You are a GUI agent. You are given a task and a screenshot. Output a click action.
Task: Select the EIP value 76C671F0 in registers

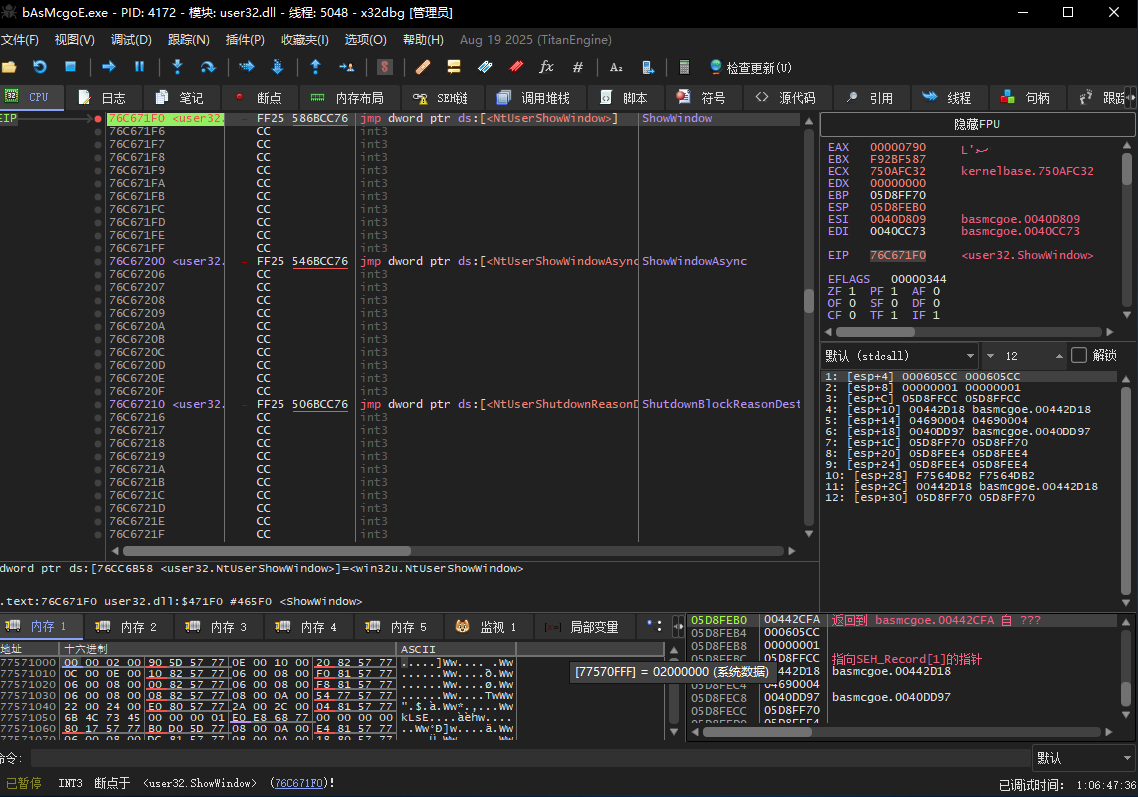[x=898, y=256]
